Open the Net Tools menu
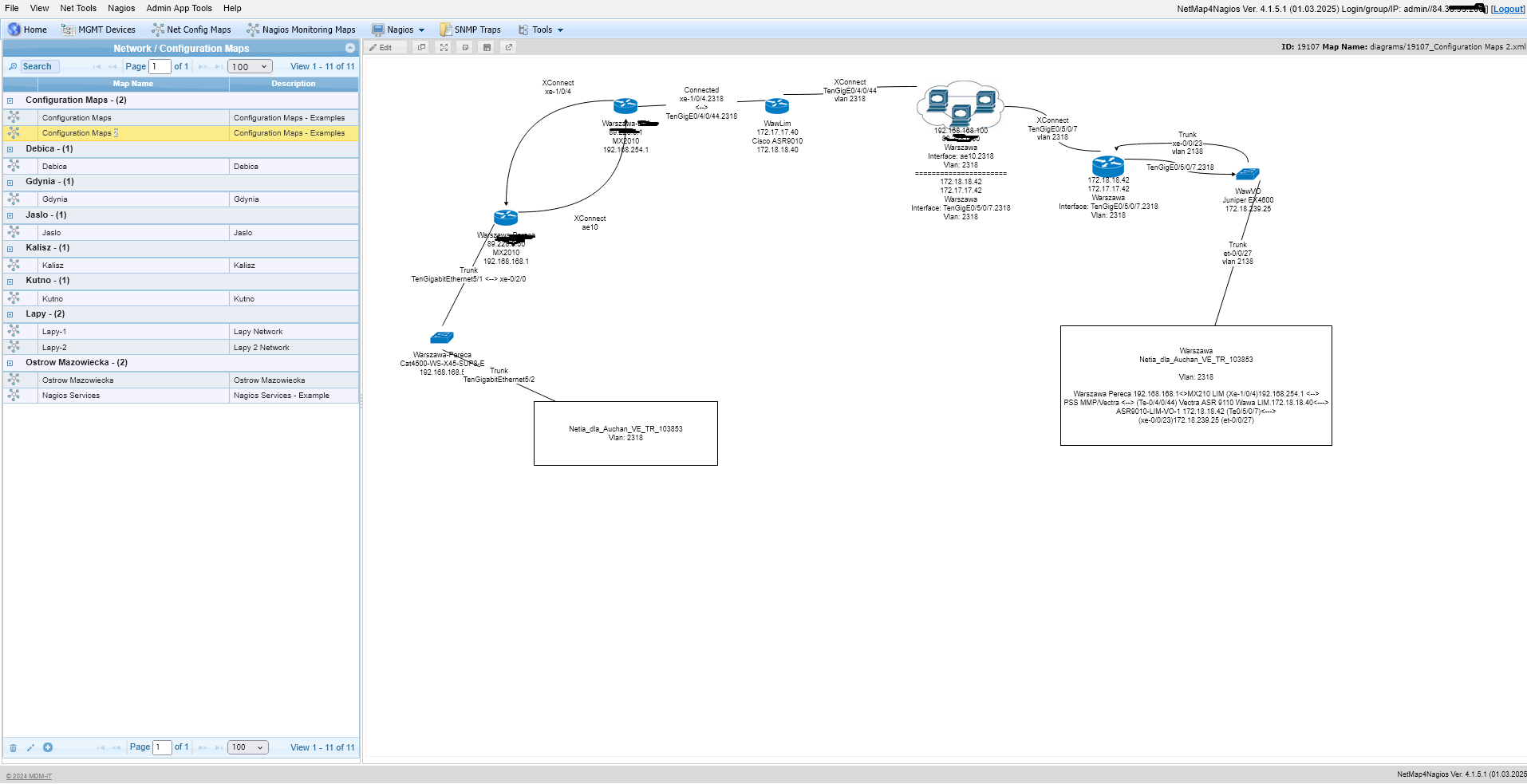 [x=78, y=8]
